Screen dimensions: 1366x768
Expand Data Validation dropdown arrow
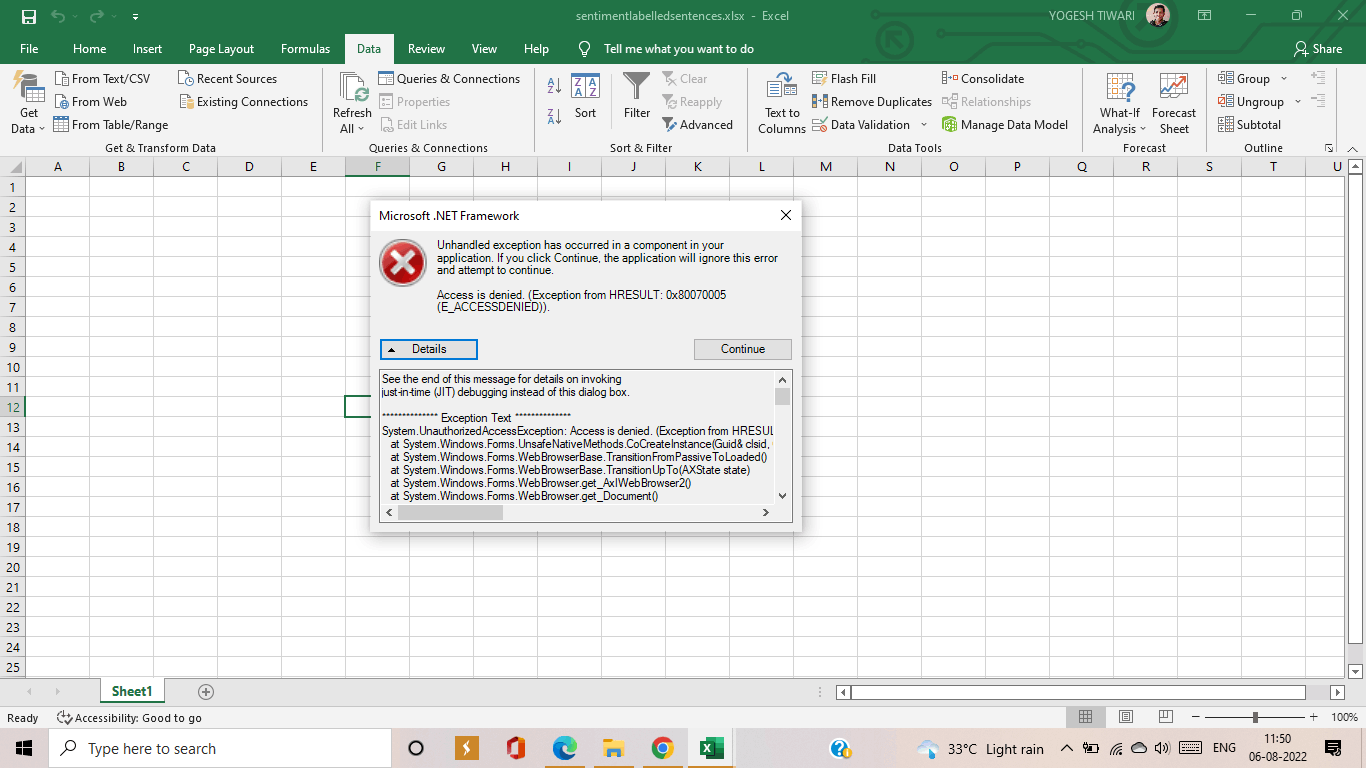pos(924,124)
